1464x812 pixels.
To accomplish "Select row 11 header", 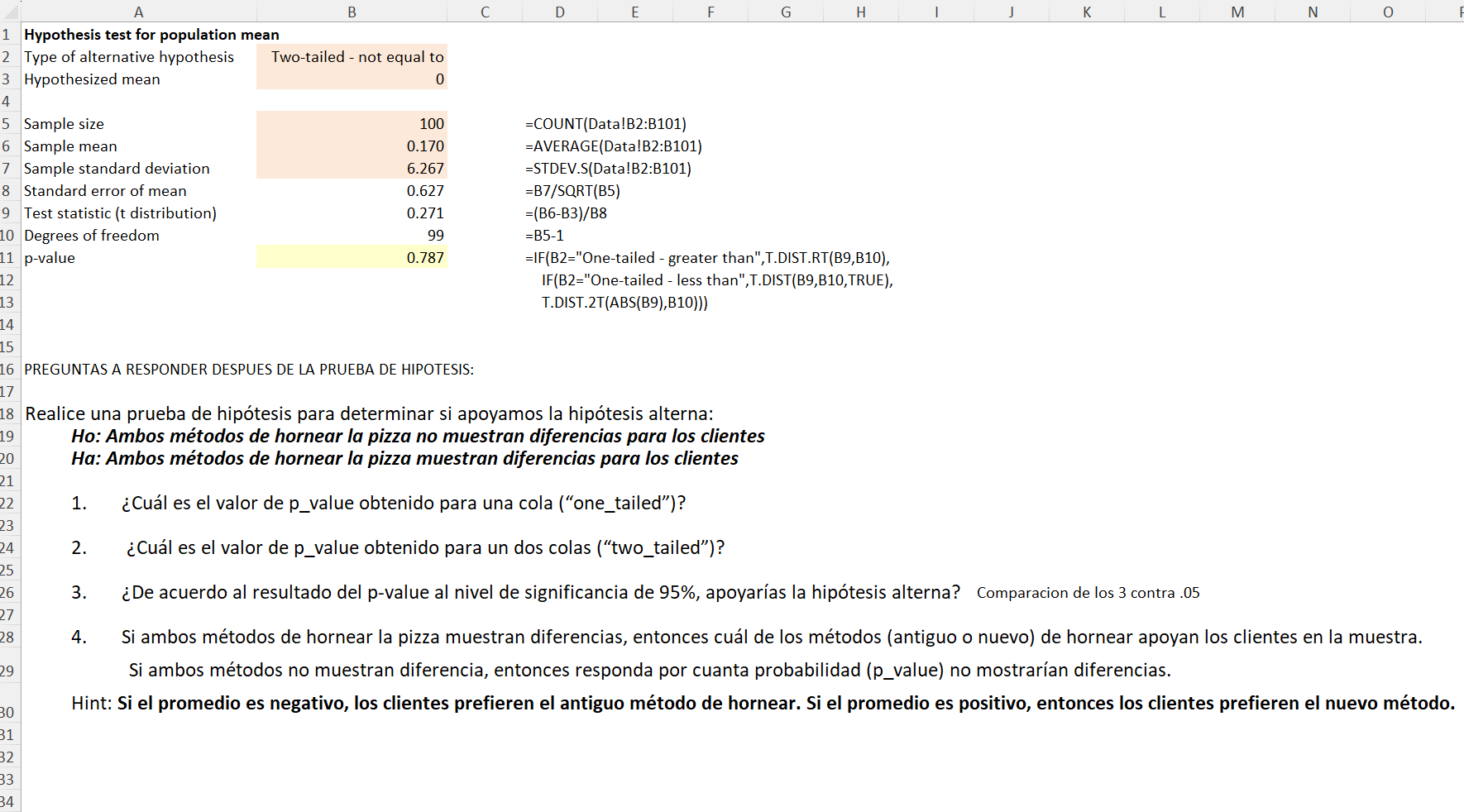I will tap(10, 257).
